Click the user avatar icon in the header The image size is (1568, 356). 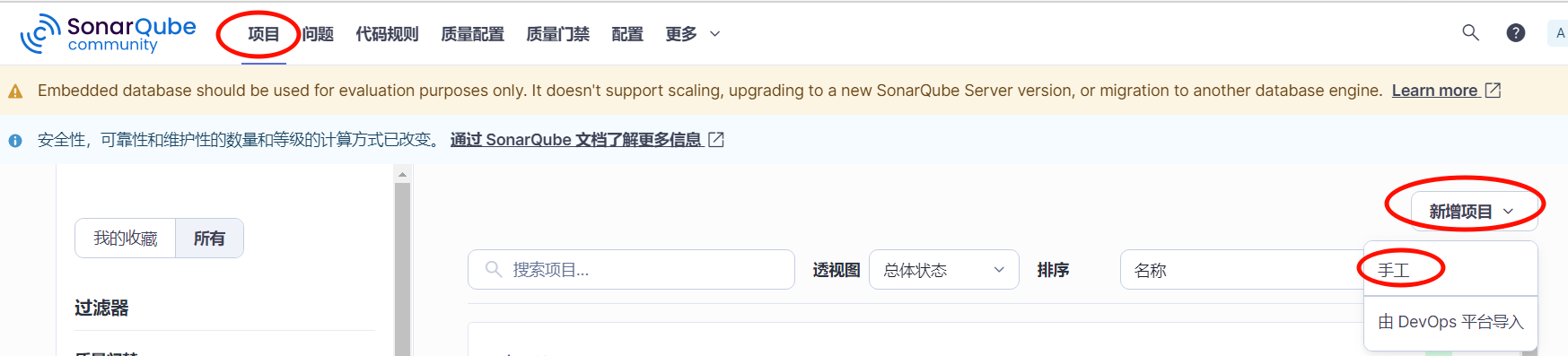[1558, 33]
